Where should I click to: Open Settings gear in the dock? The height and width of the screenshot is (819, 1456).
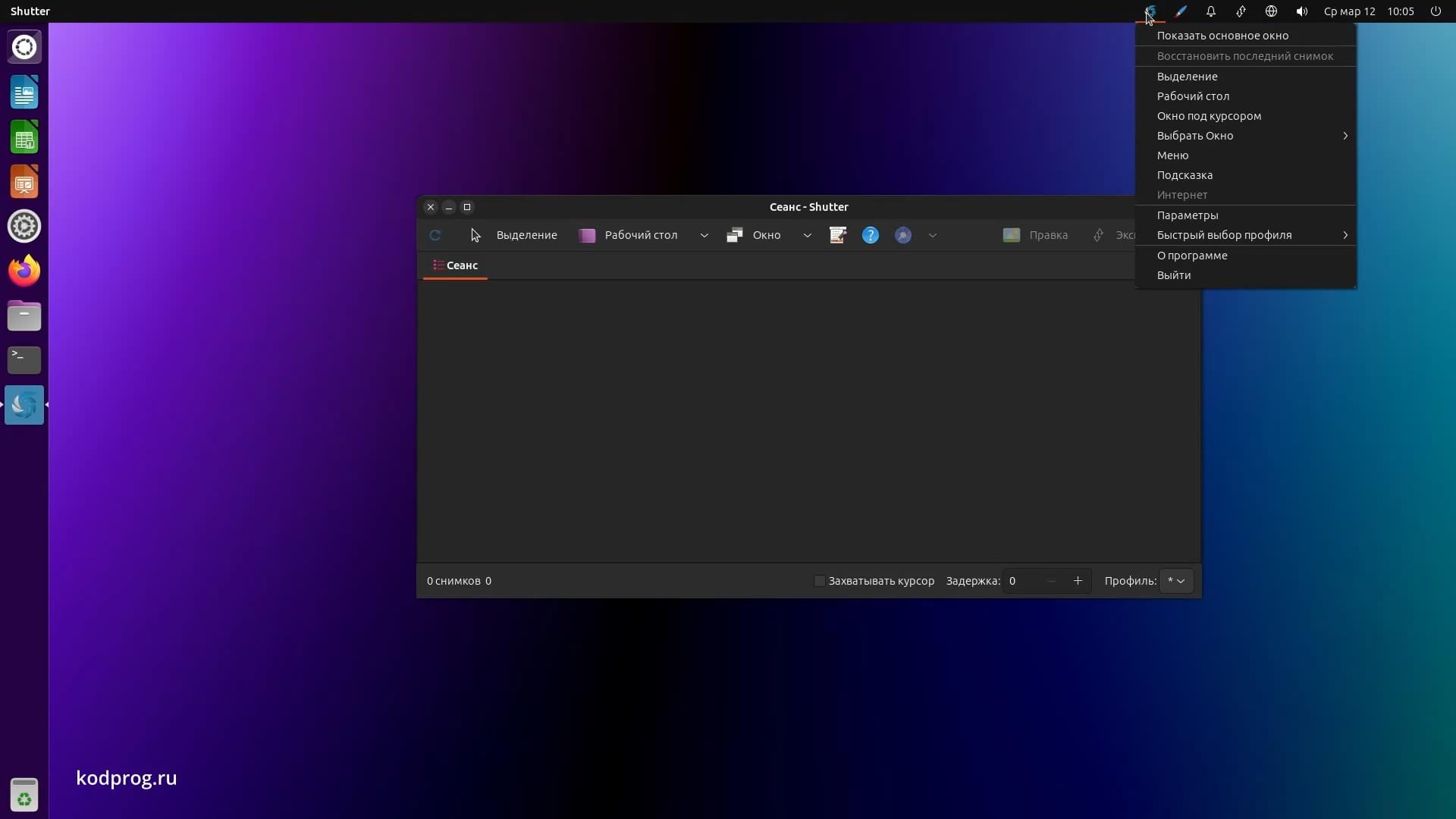pos(24,226)
